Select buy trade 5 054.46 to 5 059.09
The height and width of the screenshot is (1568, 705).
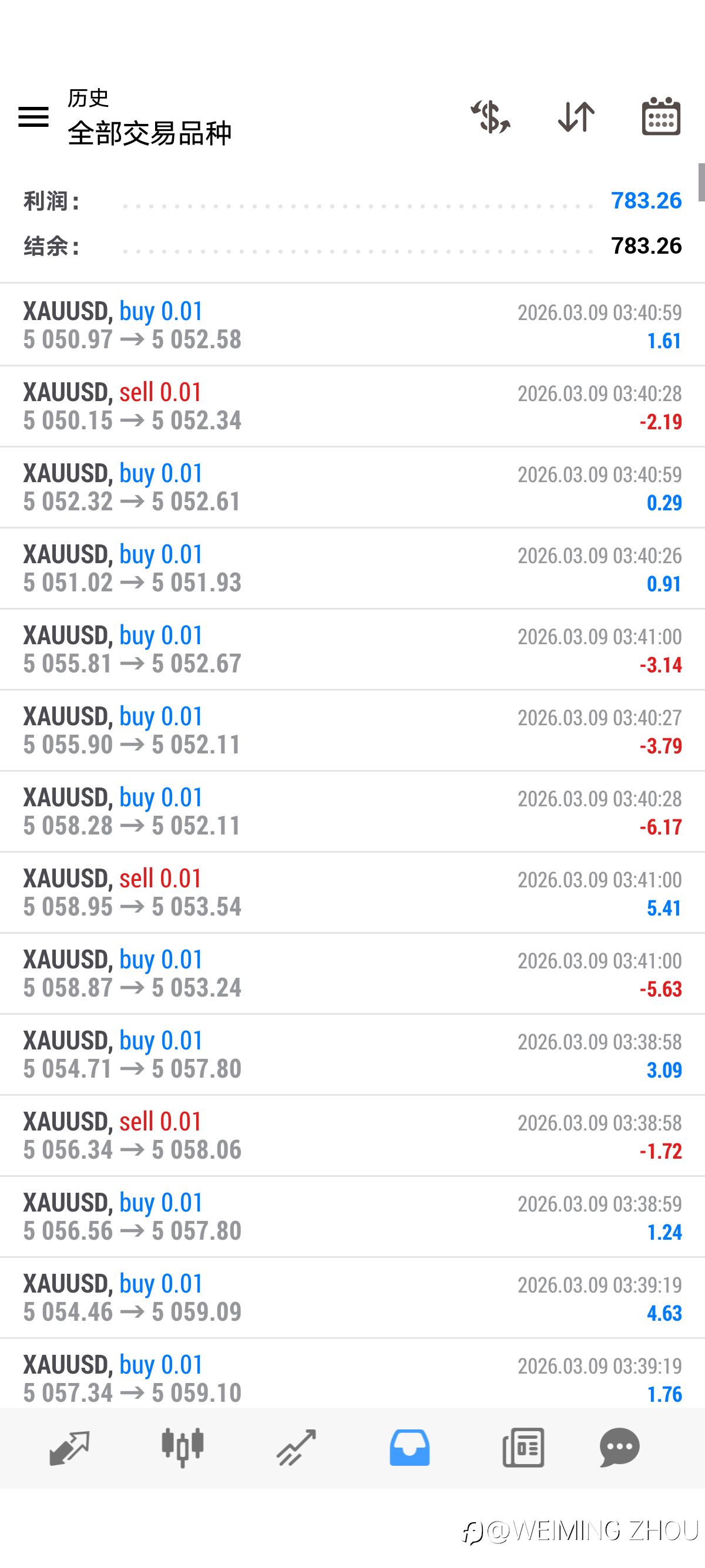coord(352,1298)
